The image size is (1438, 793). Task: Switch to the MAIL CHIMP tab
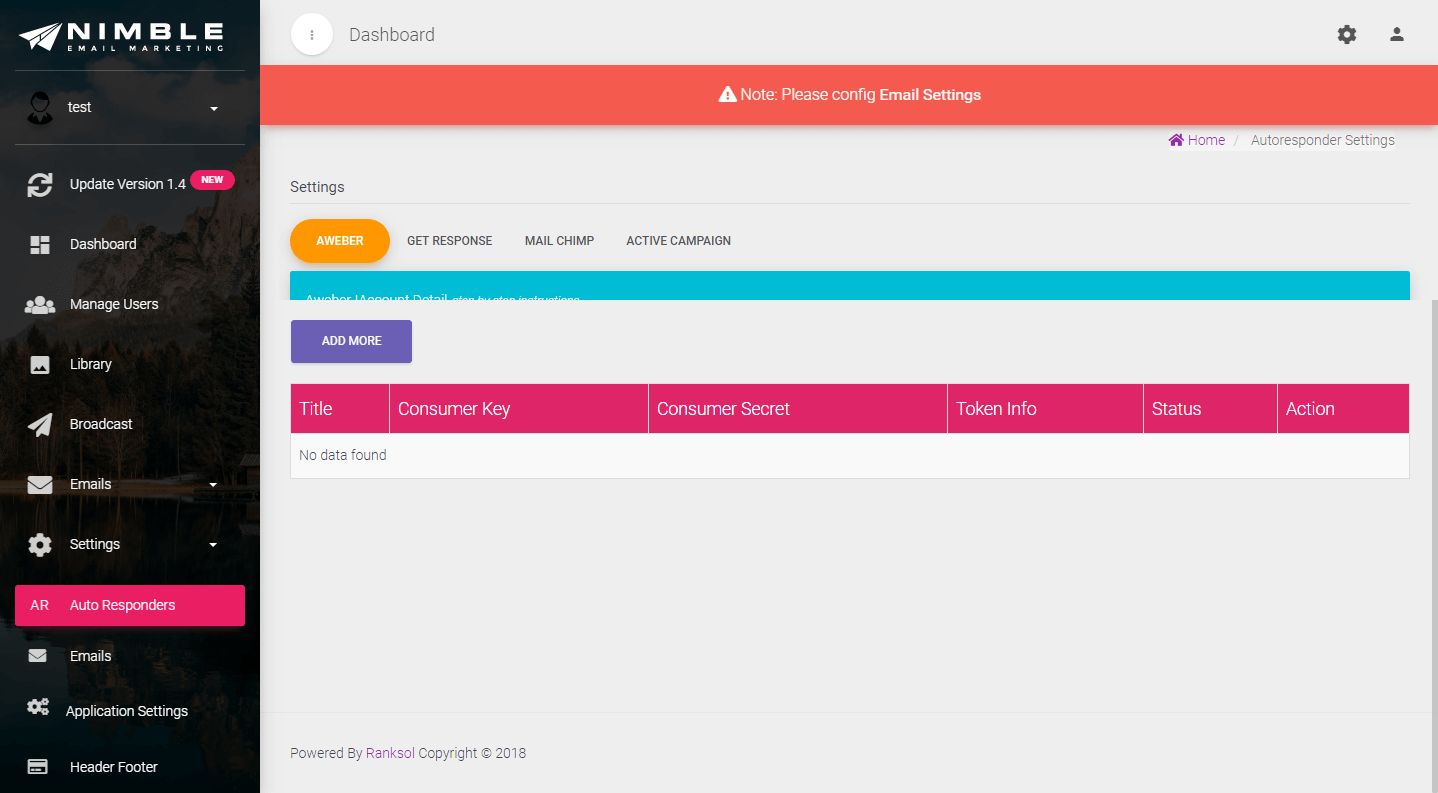tap(560, 241)
